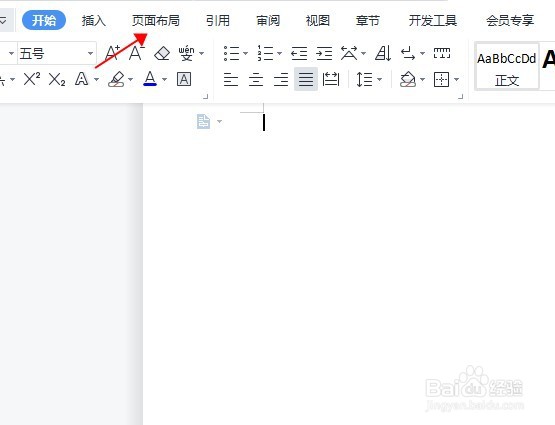Toggle justify alignment
The image size is (555, 425).
pos(306,79)
